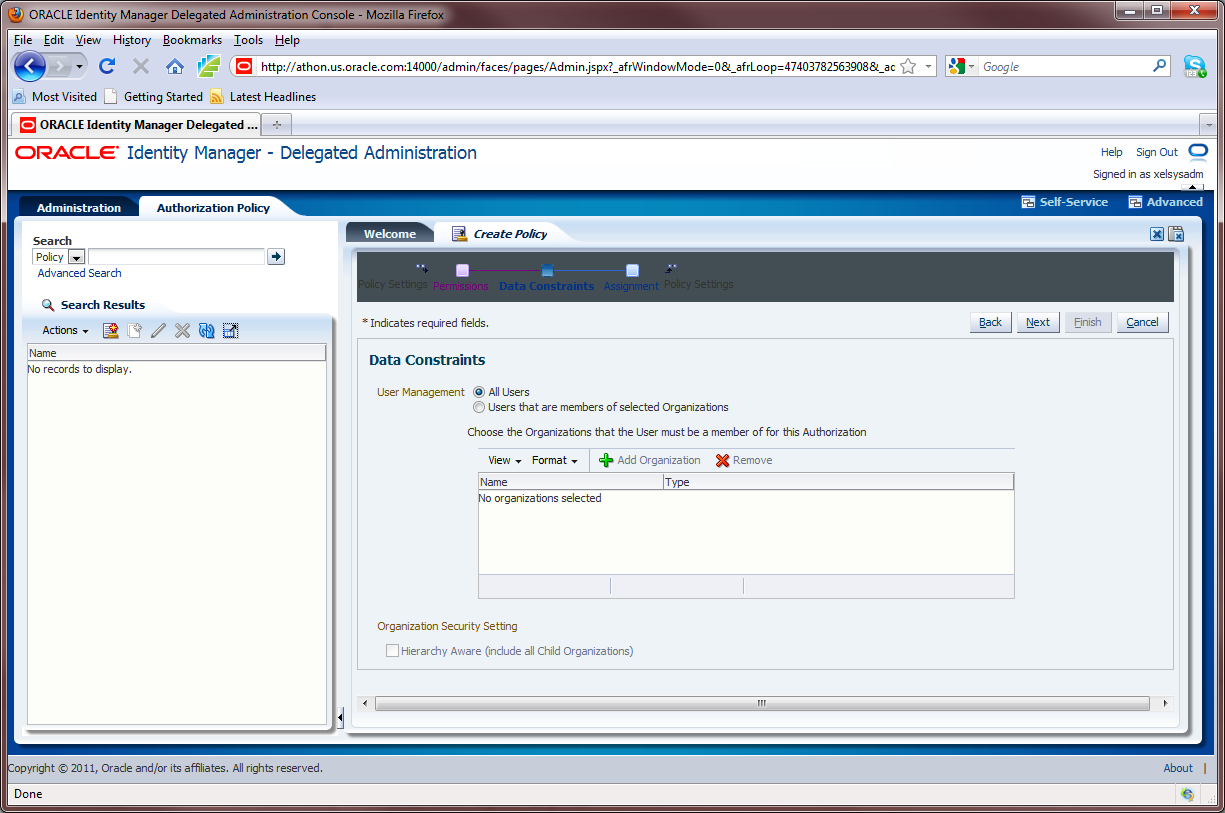Viewport: 1225px width, 813px height.
Task: Switch to the Welcome tab
Action: (390, 234)
